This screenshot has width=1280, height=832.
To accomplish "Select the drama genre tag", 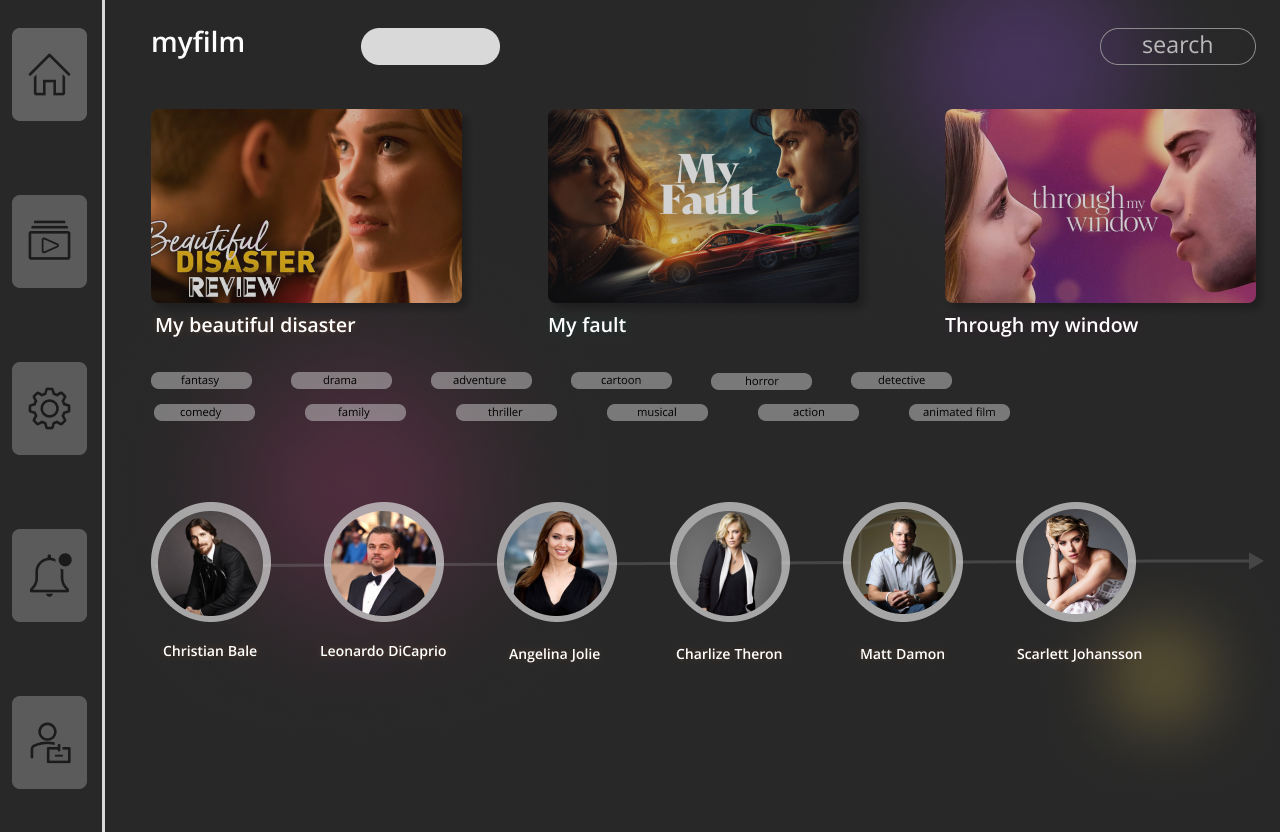I will (341, 380).
